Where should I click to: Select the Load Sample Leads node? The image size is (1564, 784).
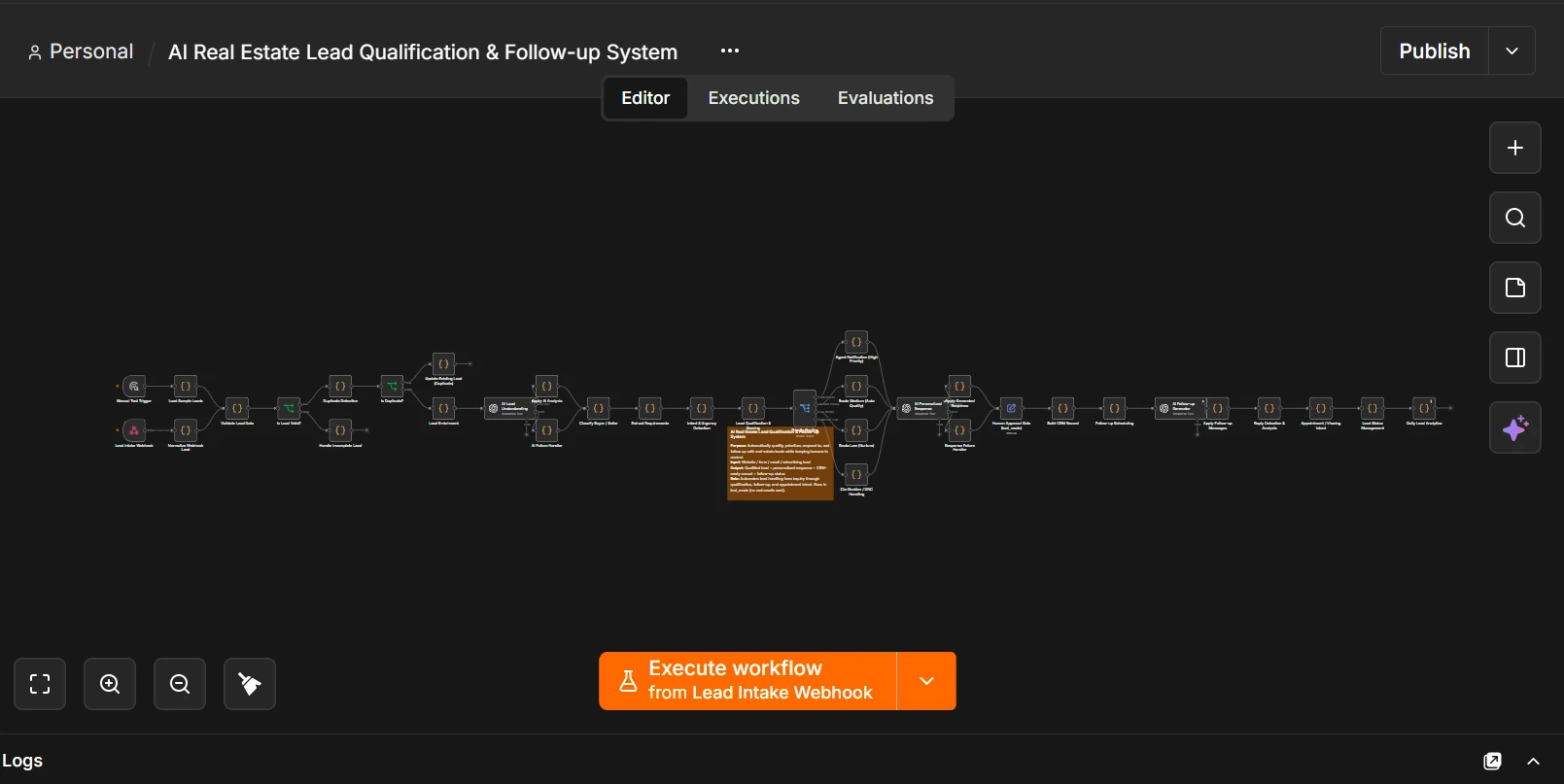pos(186,387)
